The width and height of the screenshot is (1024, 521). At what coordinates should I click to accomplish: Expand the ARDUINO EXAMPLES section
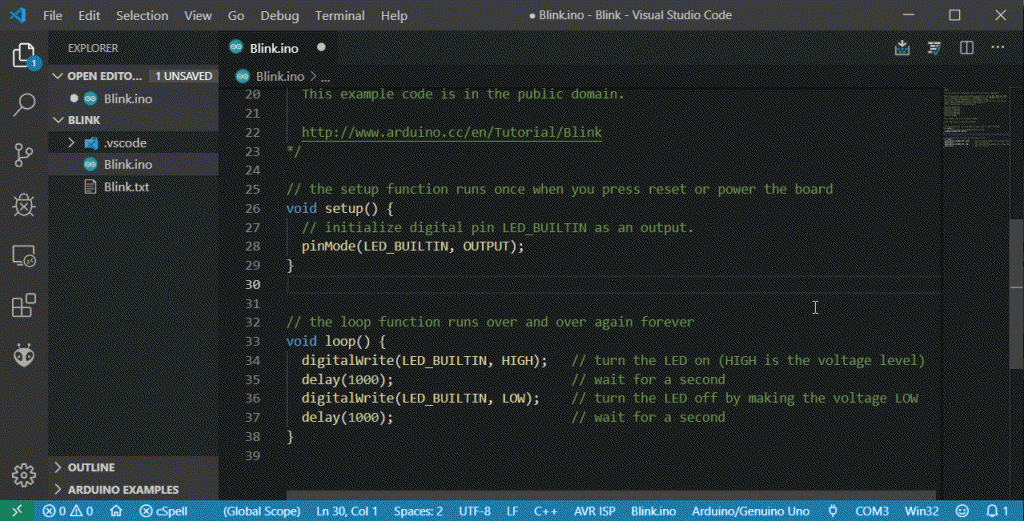(x=122, y=489)
